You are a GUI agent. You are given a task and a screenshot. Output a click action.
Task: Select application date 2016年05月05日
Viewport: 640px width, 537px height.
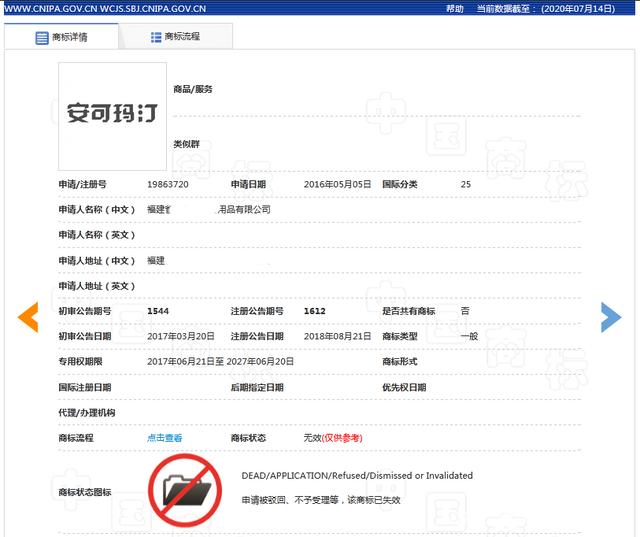tap(337, 184)
